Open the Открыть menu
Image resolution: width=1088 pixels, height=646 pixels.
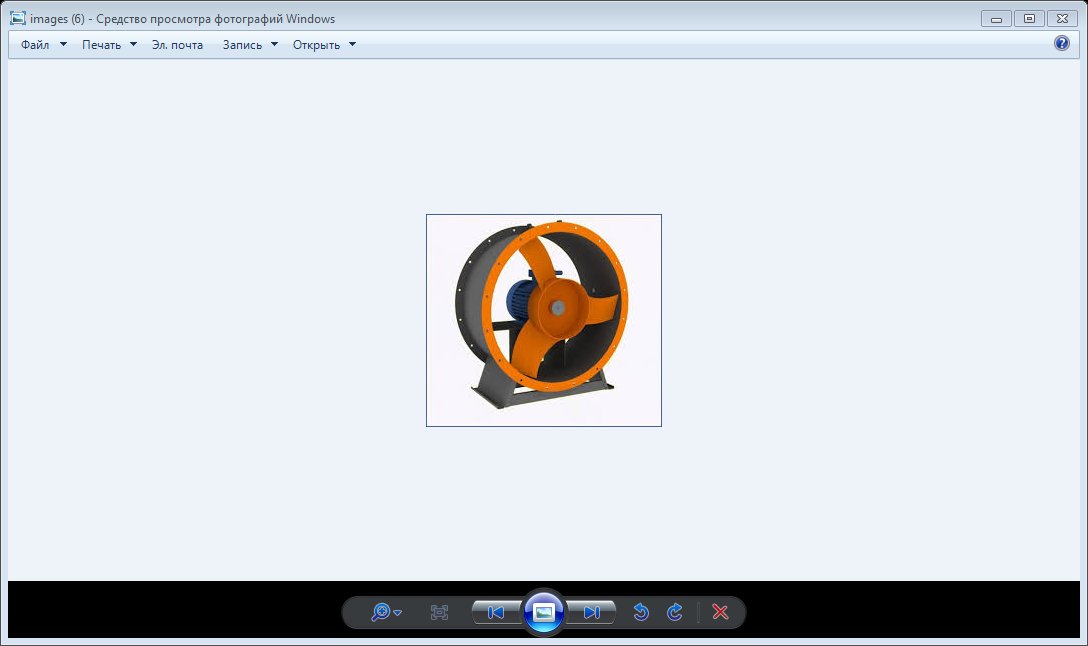point(316,44)
